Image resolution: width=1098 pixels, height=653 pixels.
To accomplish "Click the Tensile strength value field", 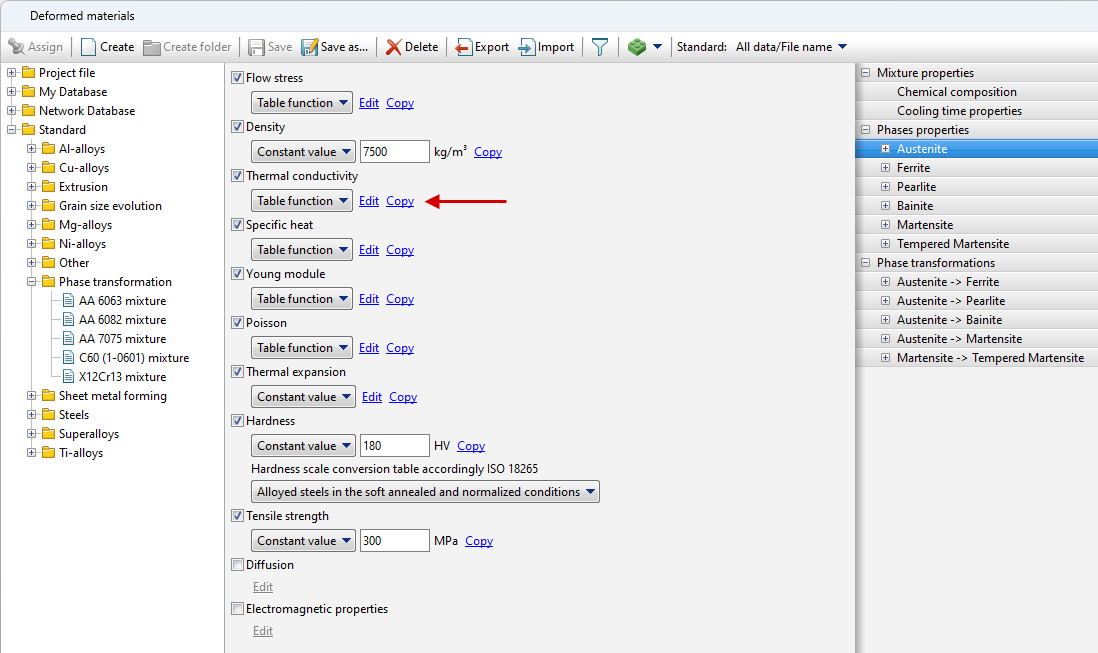I will click(394, 541).
